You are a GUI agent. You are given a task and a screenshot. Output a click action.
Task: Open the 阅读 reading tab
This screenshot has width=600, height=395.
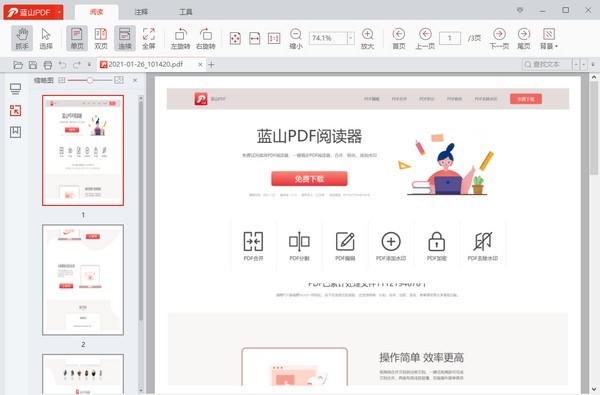point(96,12)
